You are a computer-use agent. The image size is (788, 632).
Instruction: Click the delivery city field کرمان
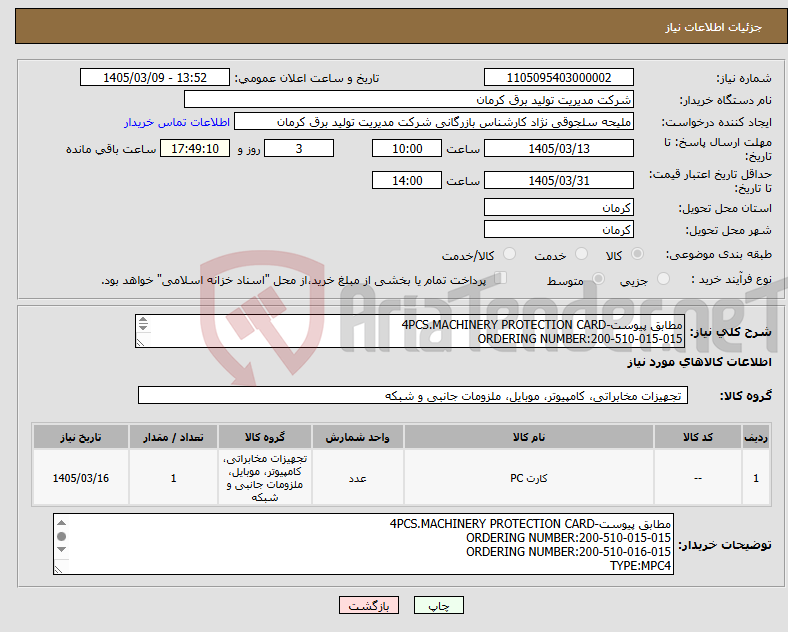[558, 229]
